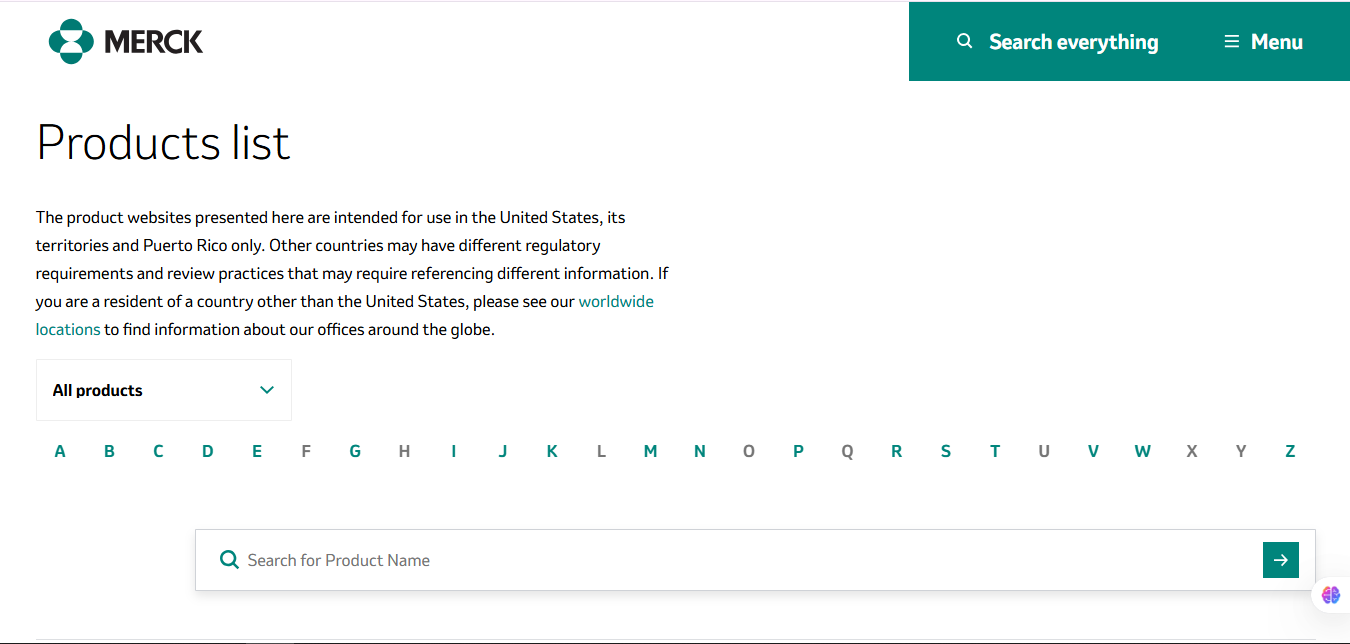The height and width of the screenshot is (644, 1350).
Task: Show products under letter K
Action: coord(552,451)
